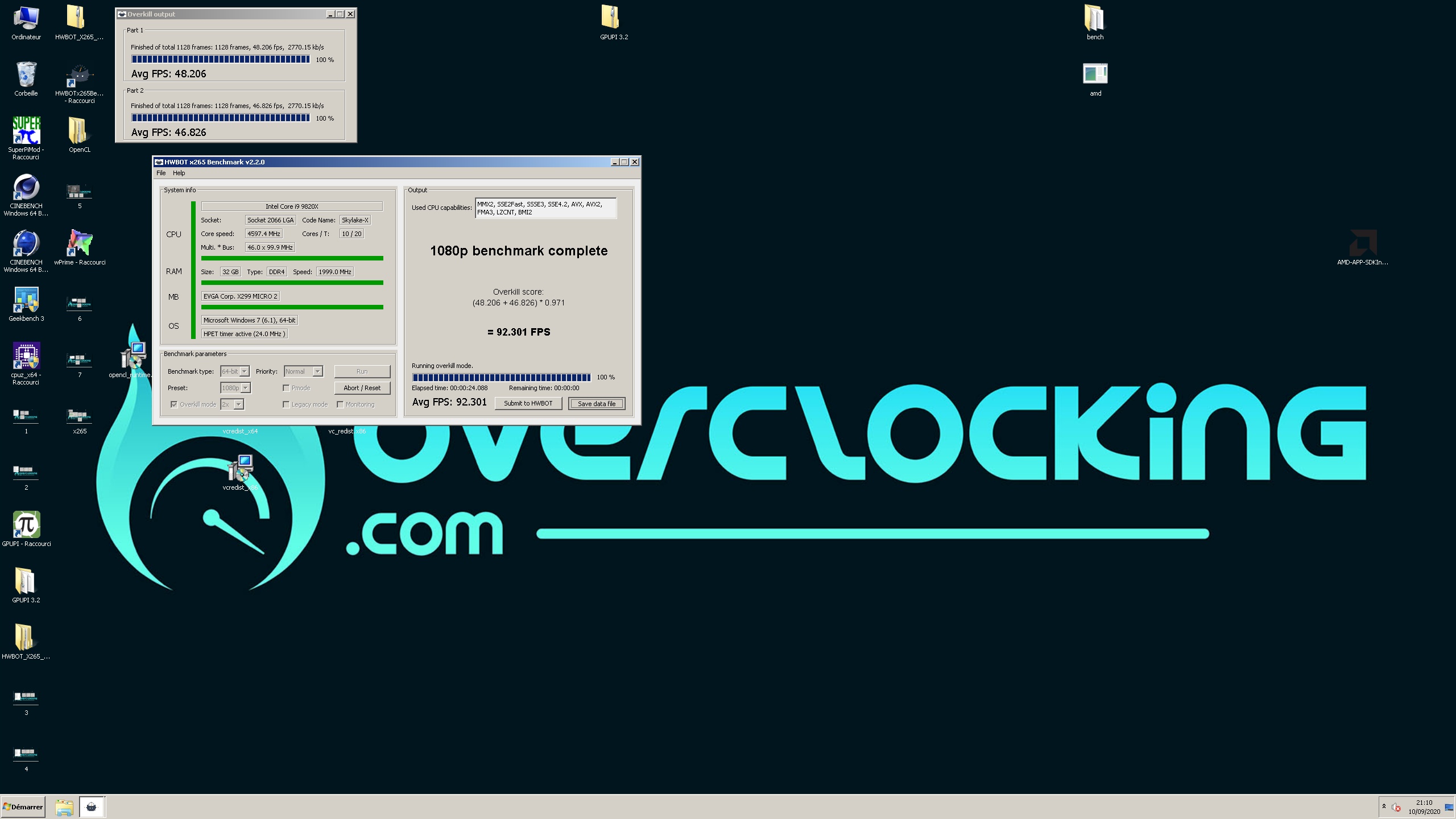Open the amd file icon
Image resolution: width=1456 pixels, height=819 pixels.
pos(1095,79)
